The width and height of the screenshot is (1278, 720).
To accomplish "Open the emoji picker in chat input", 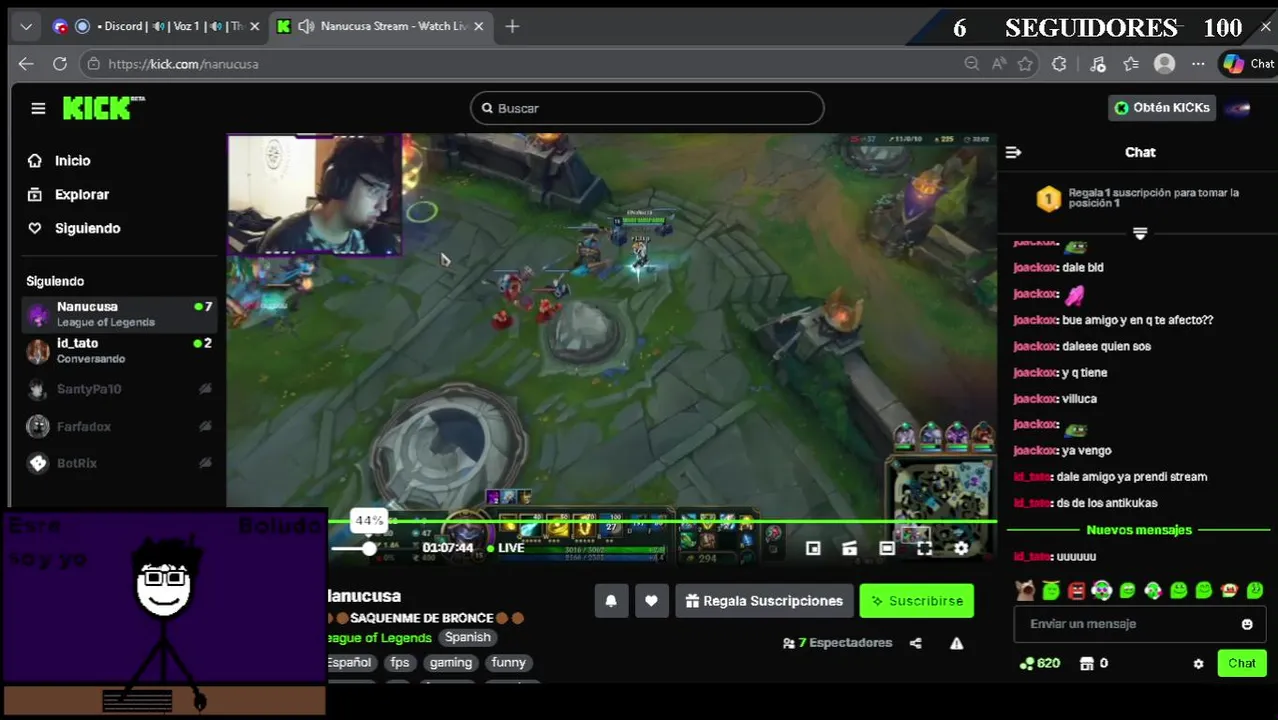I will pos(1247,624).
